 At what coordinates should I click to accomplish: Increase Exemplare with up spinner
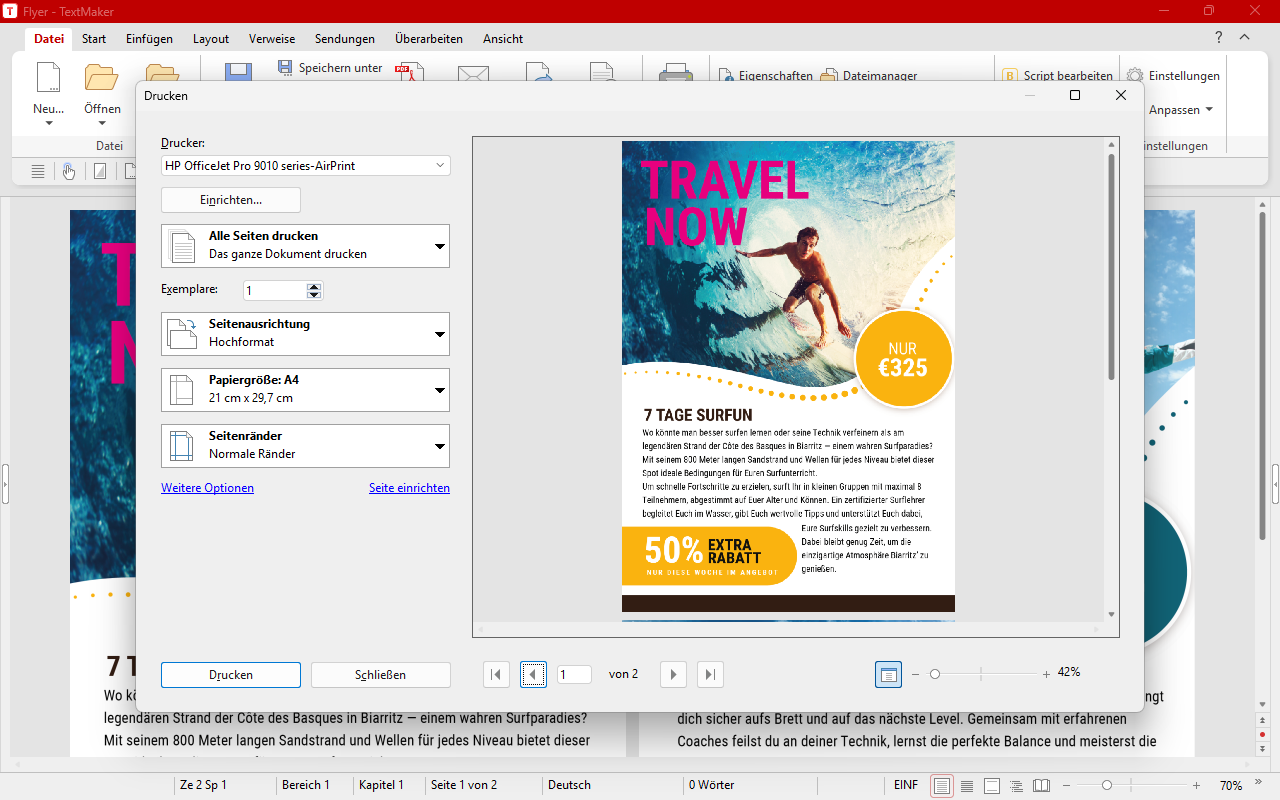pos(314,286)
